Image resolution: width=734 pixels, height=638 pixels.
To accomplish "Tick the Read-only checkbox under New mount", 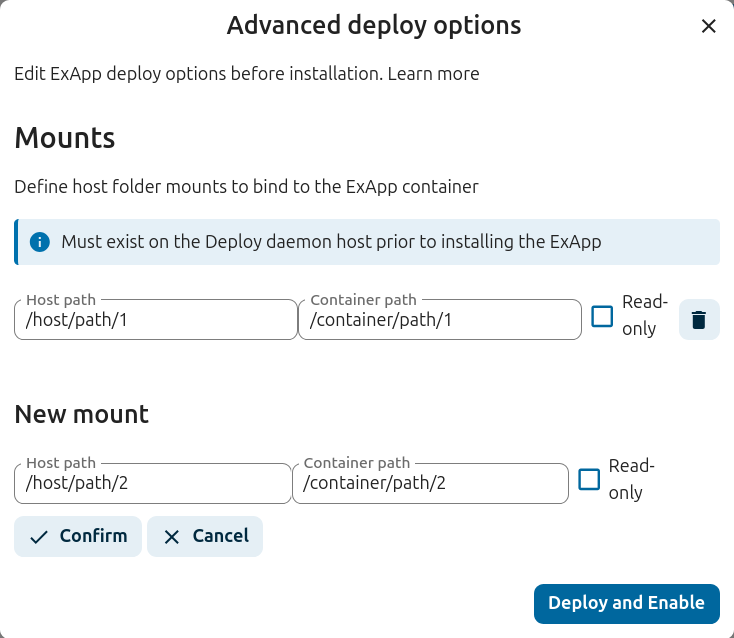I will coord(589,480).
